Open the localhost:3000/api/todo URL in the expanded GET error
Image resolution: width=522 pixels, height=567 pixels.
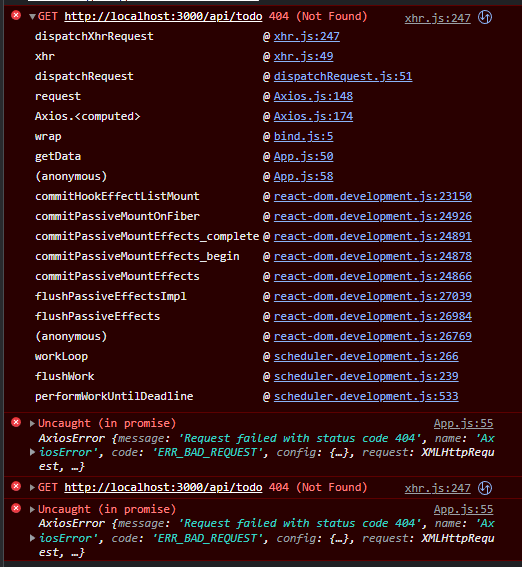point(163,16)
